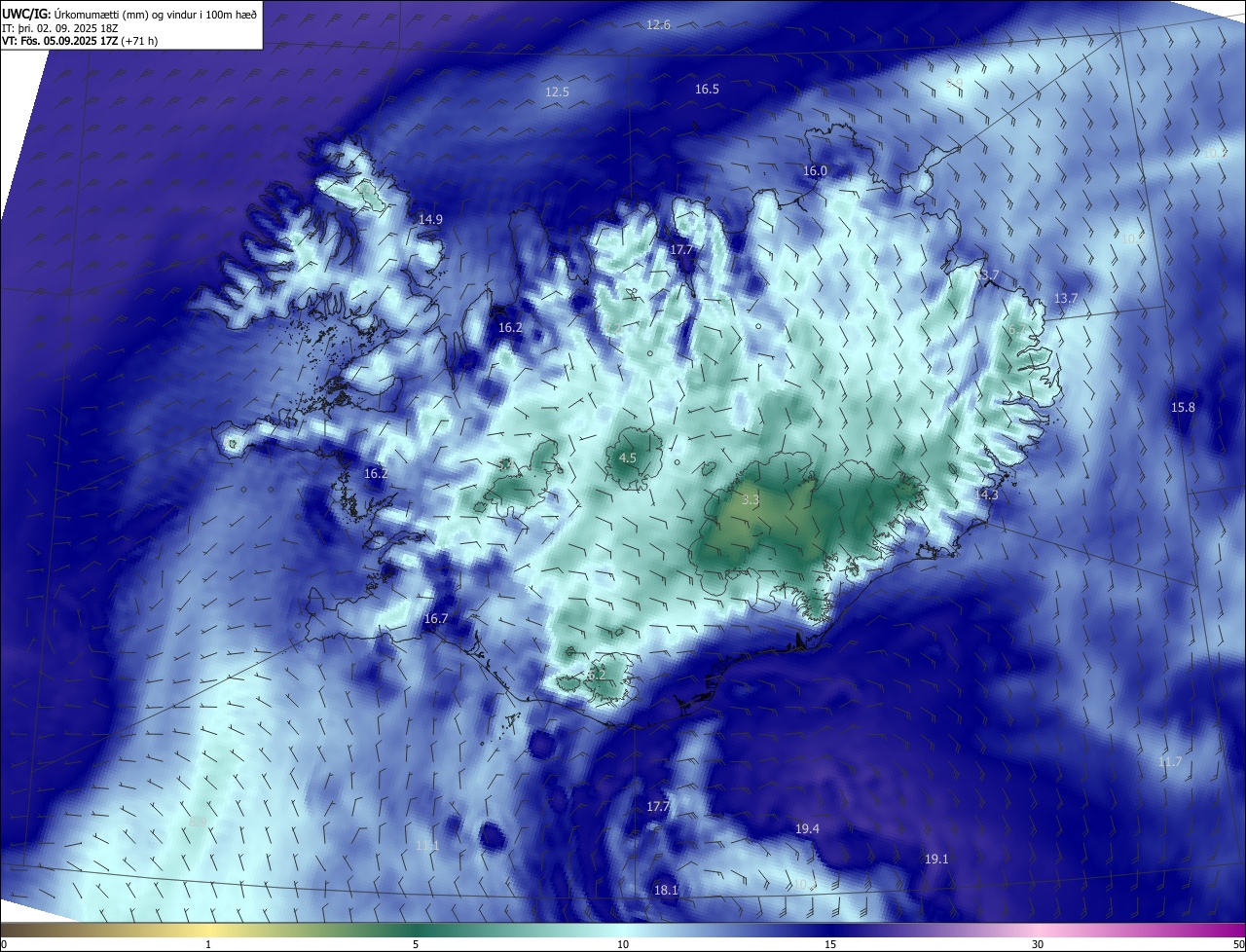Click the 13.7 value offshore of the east coast
The width and height of the screenshot is (1246, 952).
tap(1066, 298)
